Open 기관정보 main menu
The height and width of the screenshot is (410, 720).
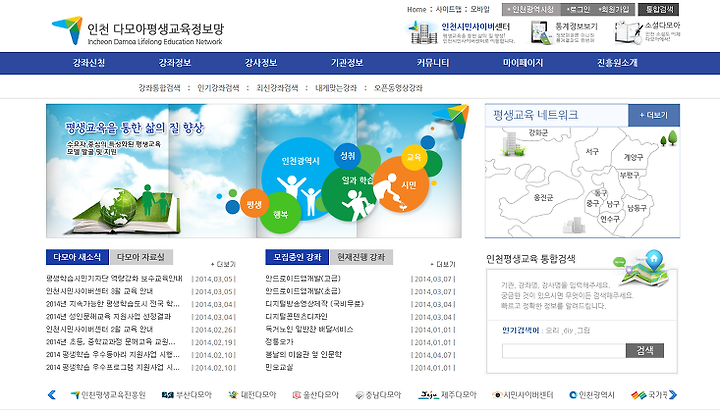click(347, 63)
